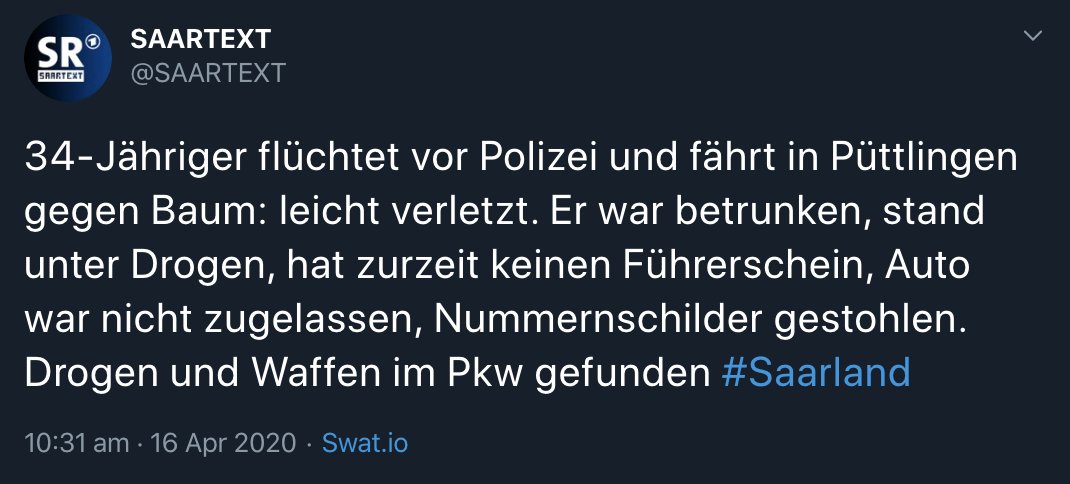Click the white "SR" letters in avatar
Screen dimensions: 1070x484
click(59, 50)
